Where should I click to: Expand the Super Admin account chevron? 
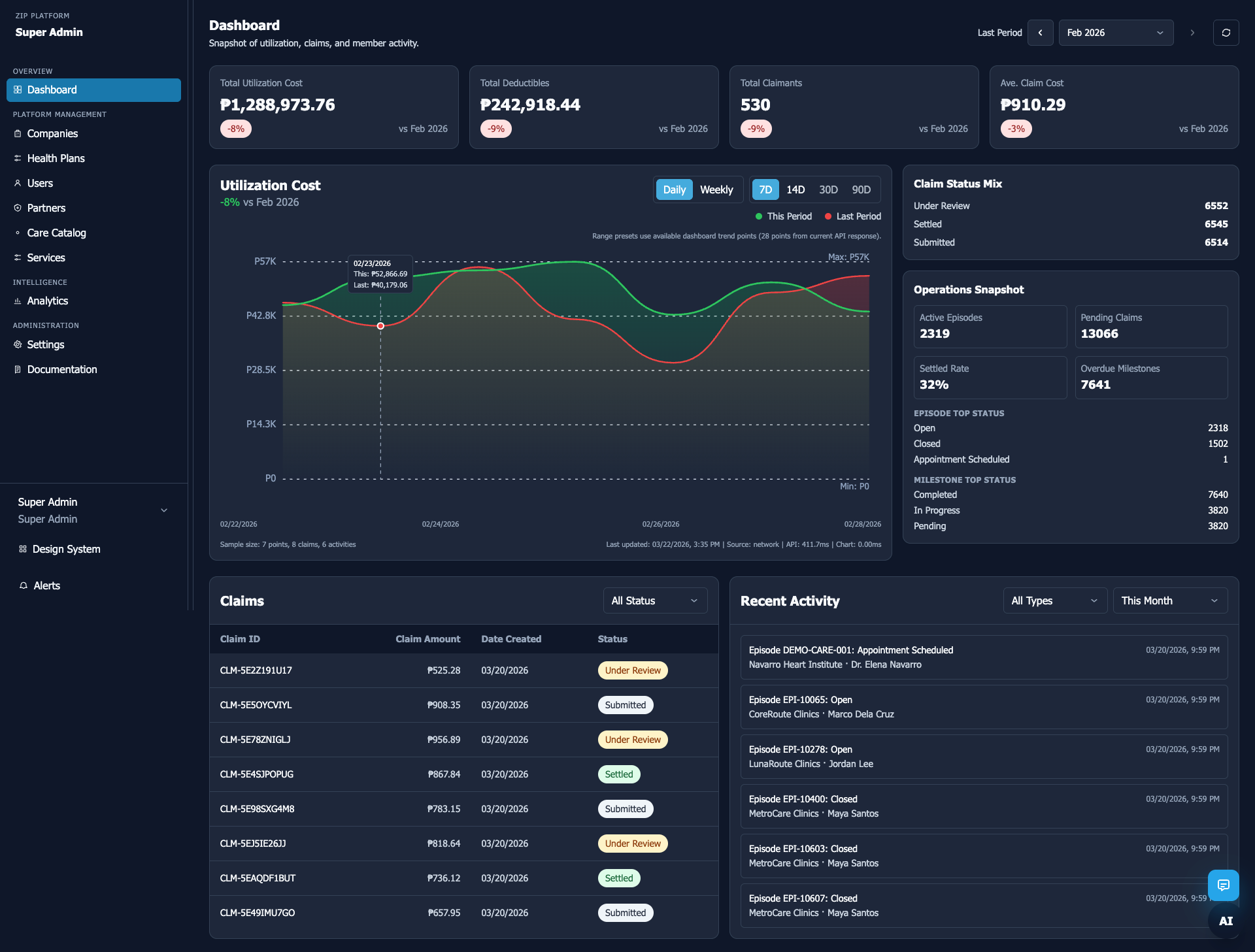pyautogui.click(x=164, y=510)
